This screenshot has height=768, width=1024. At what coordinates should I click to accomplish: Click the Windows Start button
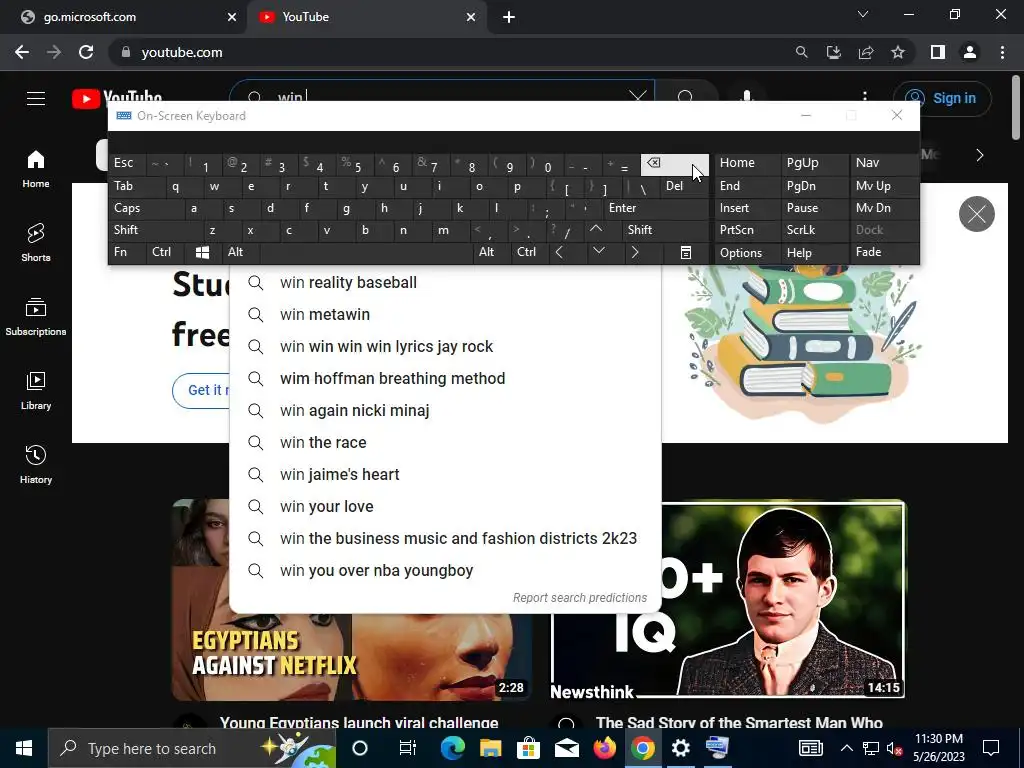click(x=24, y=748)
